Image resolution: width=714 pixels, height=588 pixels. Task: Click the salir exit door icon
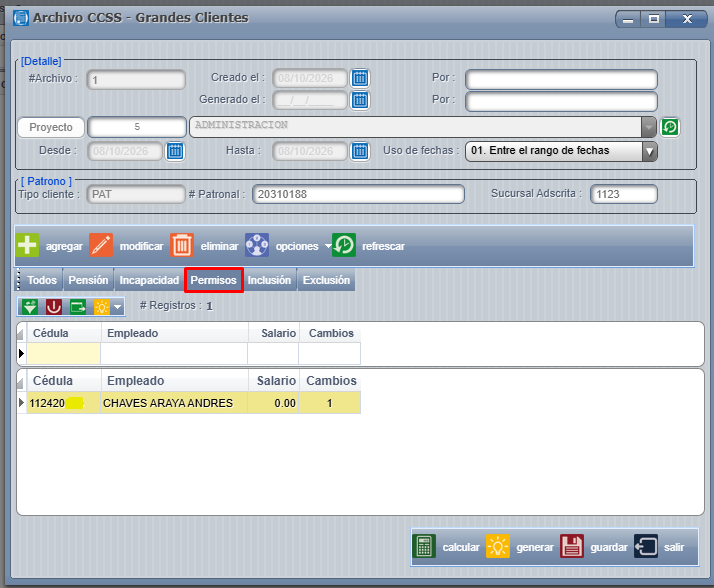point(646,546)
